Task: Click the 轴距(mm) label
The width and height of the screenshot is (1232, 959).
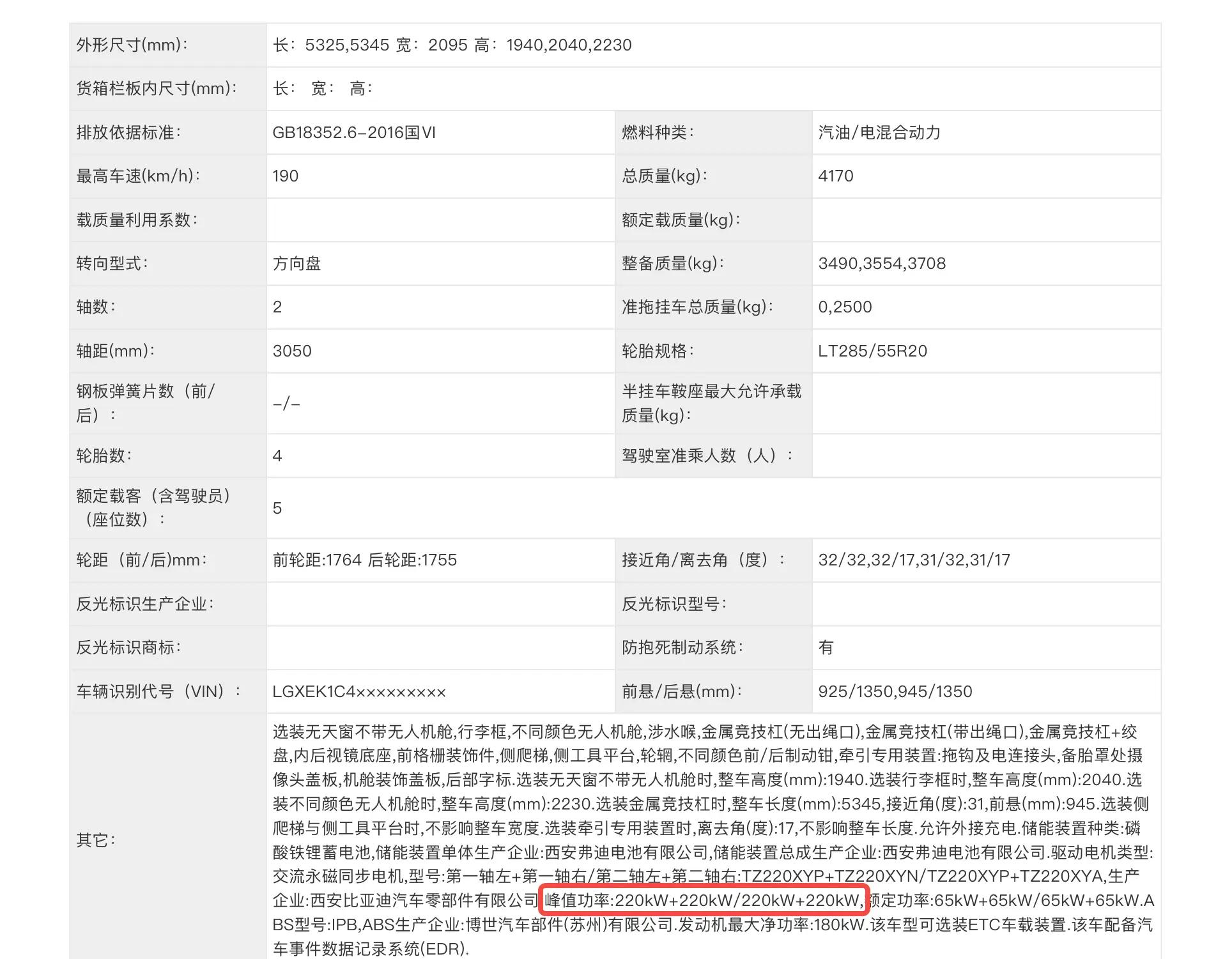Action: click(x=116, y=351)
